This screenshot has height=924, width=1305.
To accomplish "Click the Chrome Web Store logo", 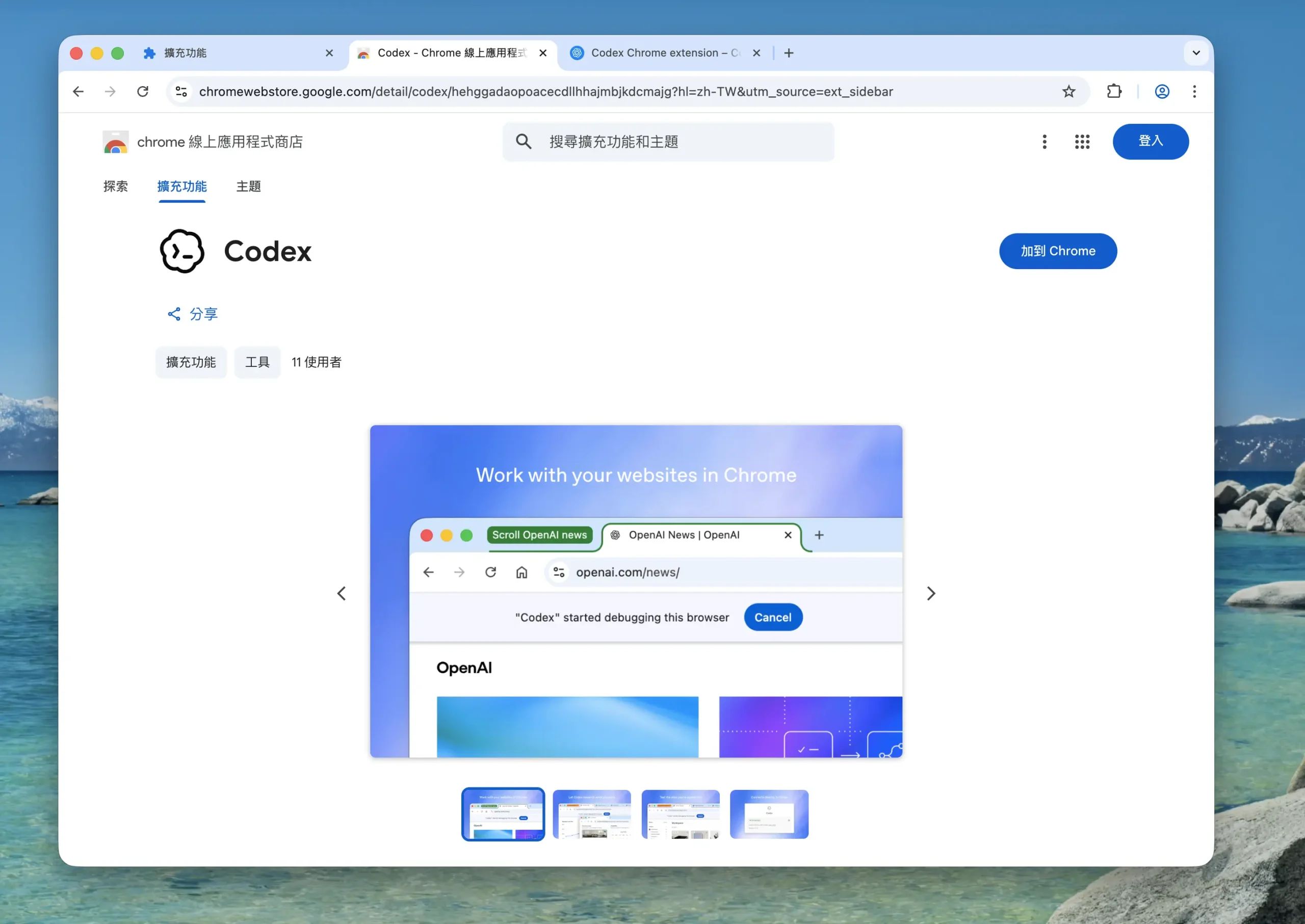I will coord(116,142).
